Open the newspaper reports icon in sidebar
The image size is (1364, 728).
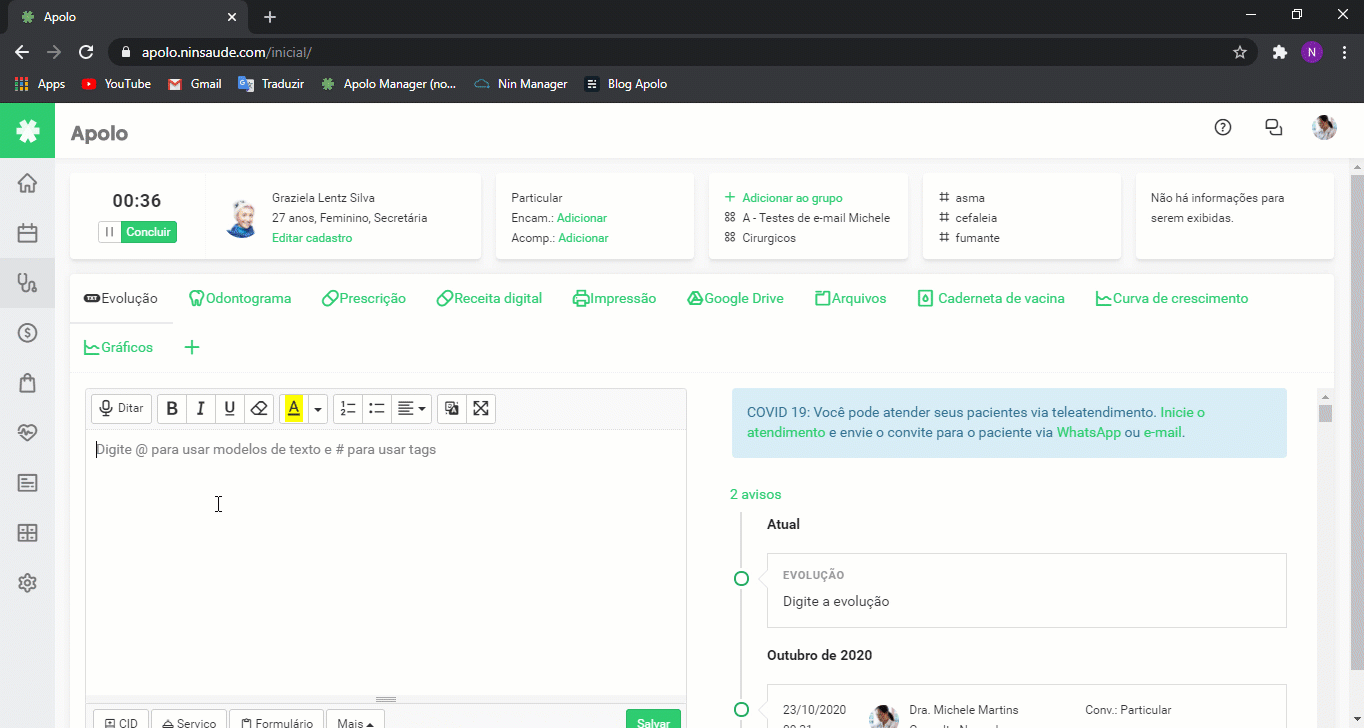coord(27,483)
